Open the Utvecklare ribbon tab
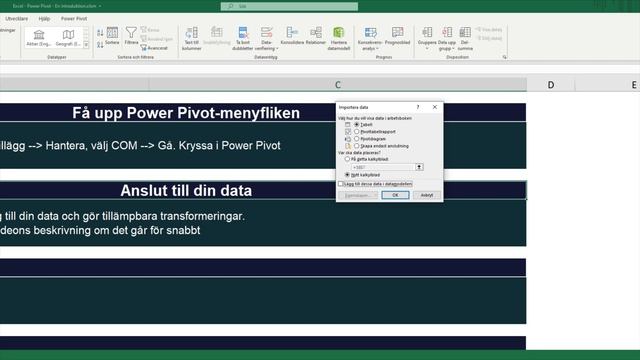 tap(17, 19)
